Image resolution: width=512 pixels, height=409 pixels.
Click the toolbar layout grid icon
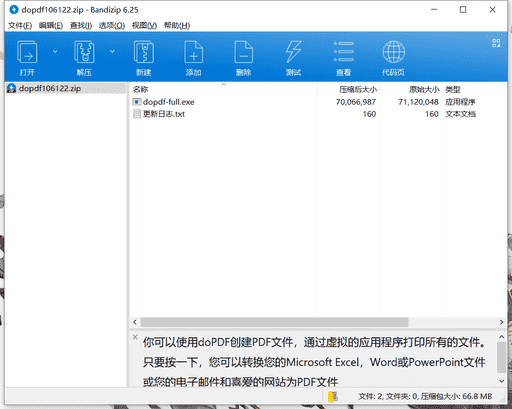pyautogui.click(x=496, y=43)
